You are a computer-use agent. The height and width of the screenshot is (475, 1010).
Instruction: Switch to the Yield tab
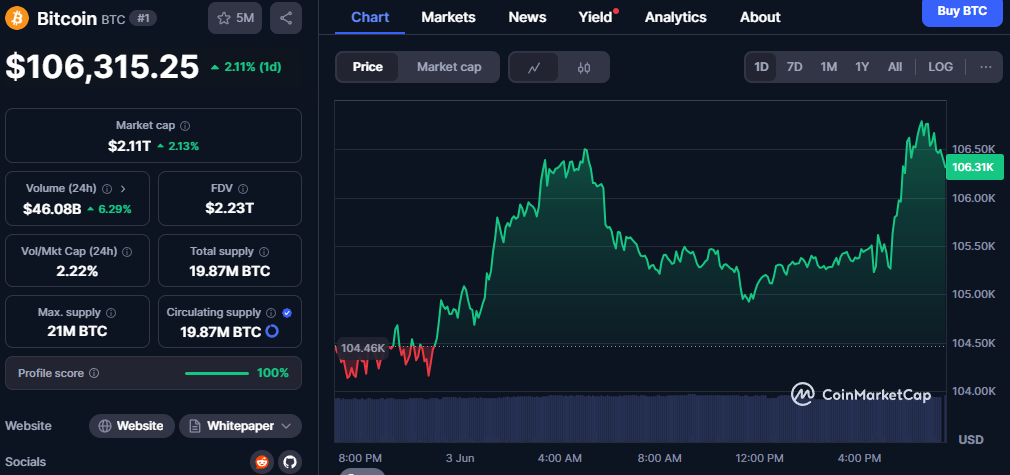[595, 17]
